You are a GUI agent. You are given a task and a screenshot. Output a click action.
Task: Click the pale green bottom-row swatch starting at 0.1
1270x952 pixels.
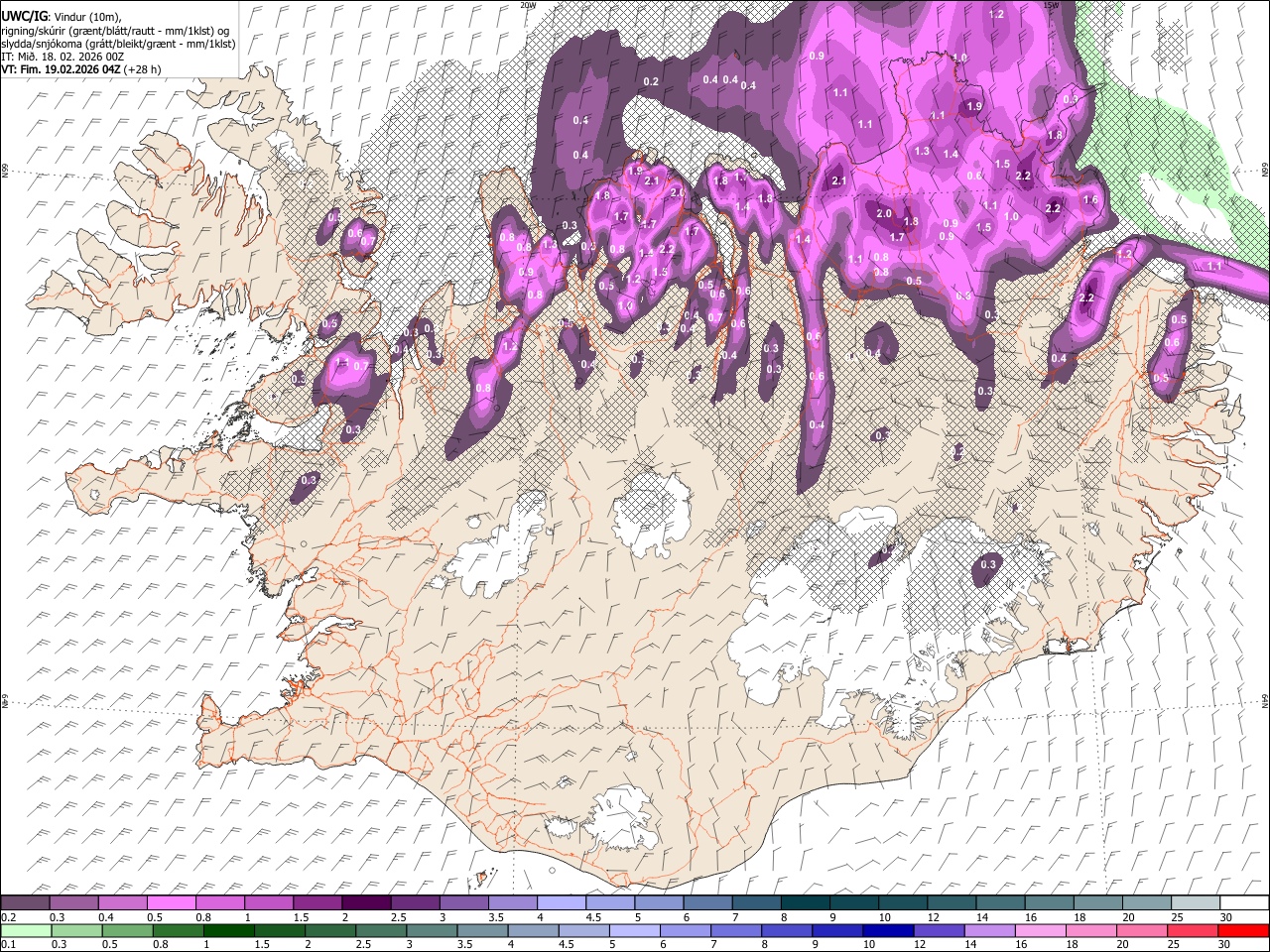coord(26,930)
